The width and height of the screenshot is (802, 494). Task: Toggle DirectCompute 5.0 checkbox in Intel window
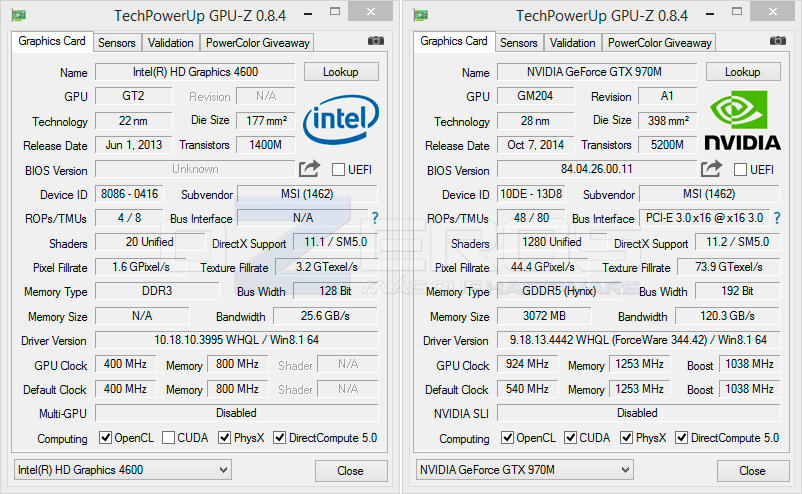coord(279,438)
